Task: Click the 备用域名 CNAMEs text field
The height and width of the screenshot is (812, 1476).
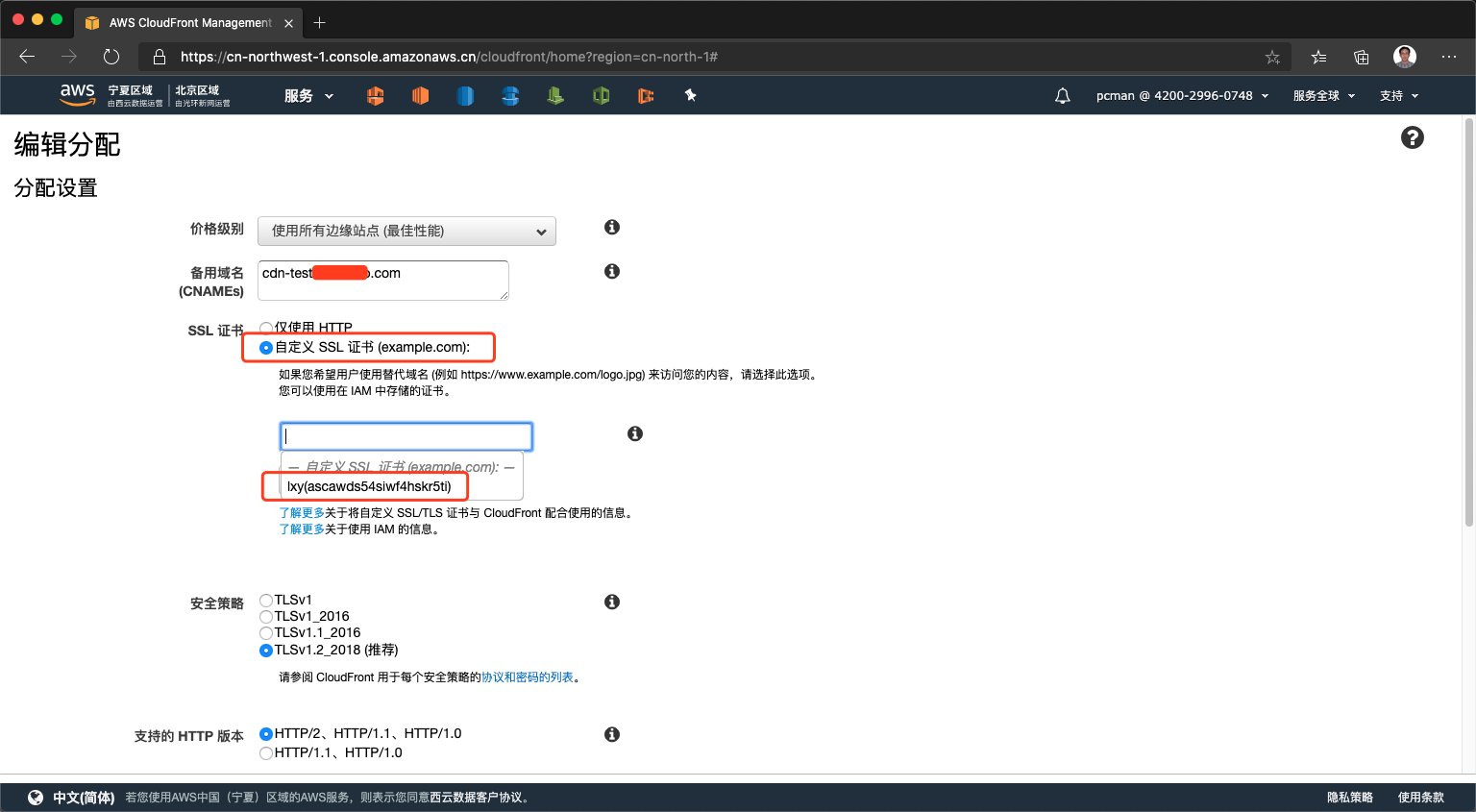Action: click(382, 280)
